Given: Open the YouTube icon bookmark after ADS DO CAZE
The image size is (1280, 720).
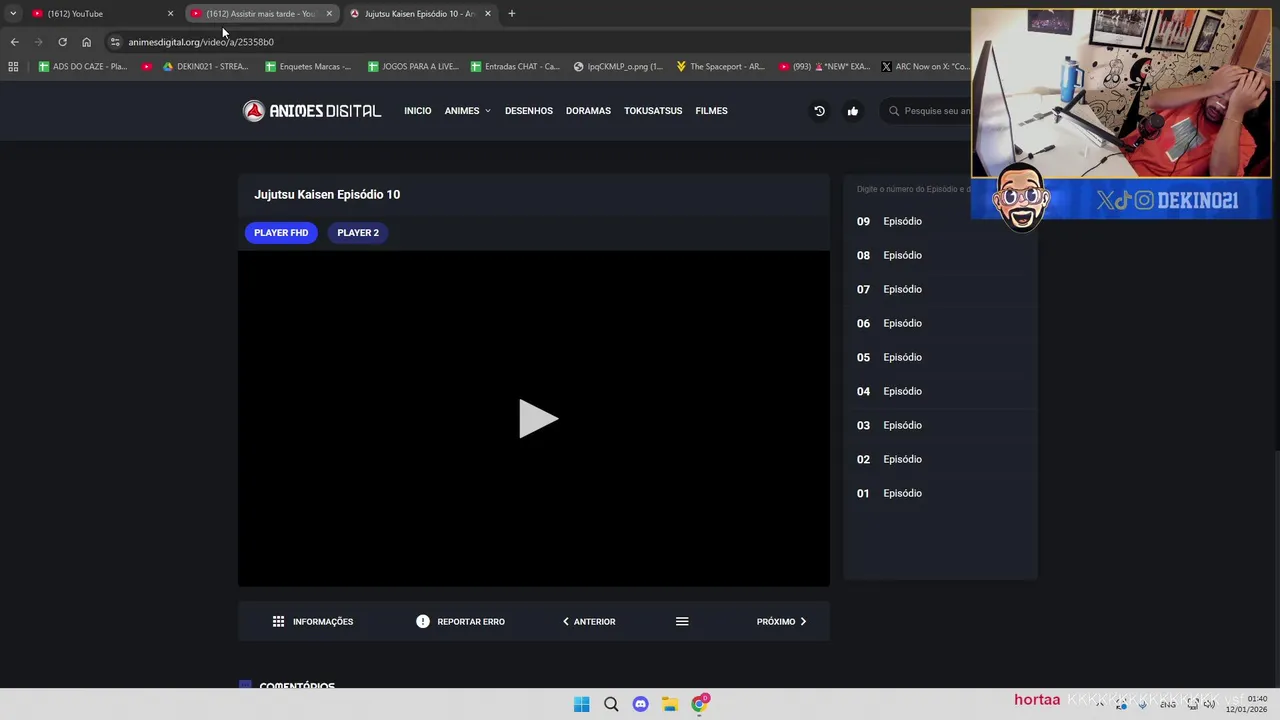Looking at the screenshot, I should point(147,67).
